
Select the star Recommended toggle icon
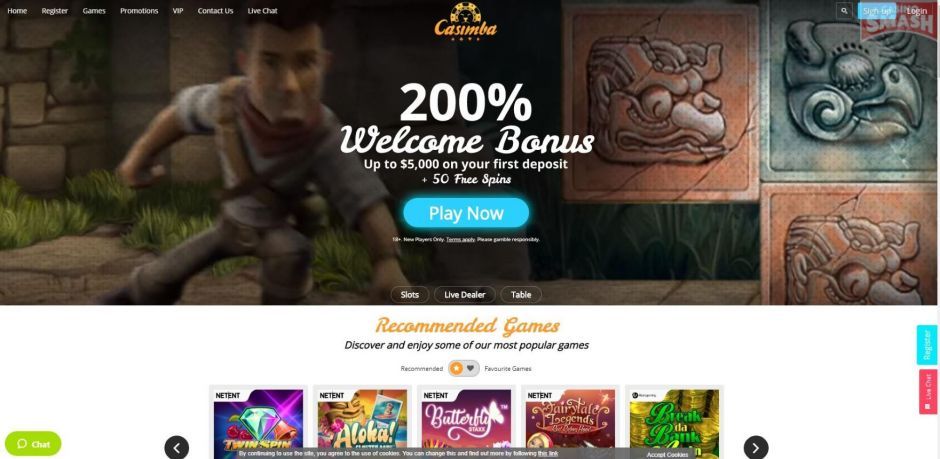[x=457, y=369]
